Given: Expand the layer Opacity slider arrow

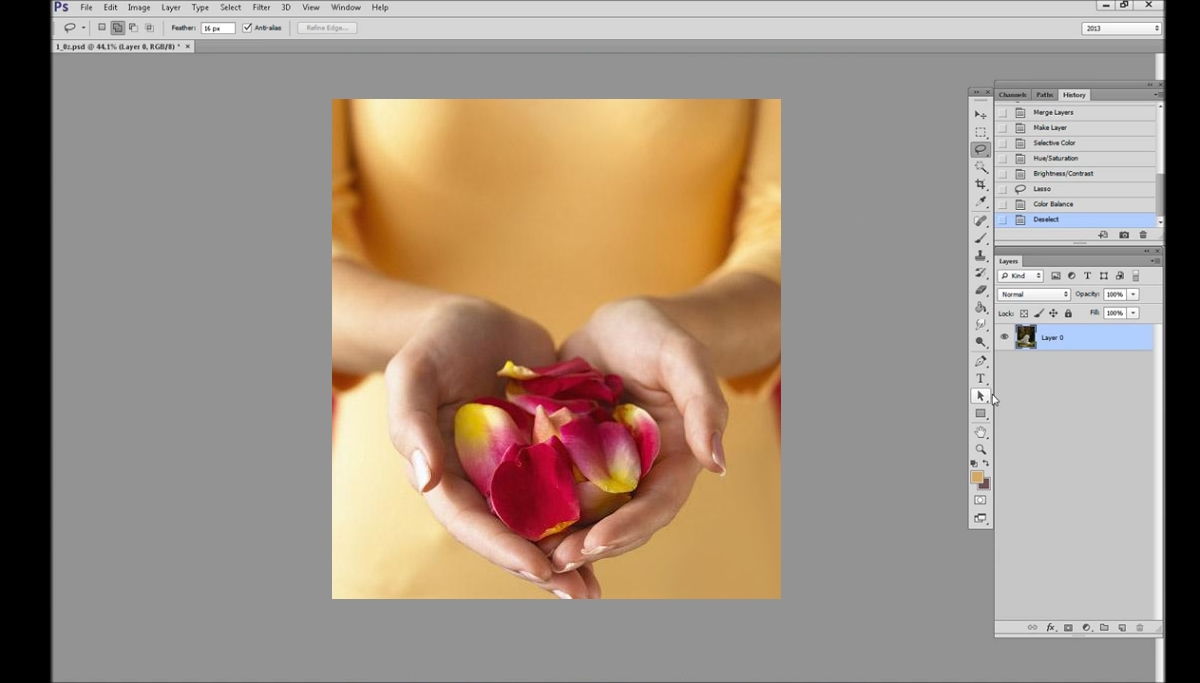Looking at the screenshot, I should (1133, 295).
